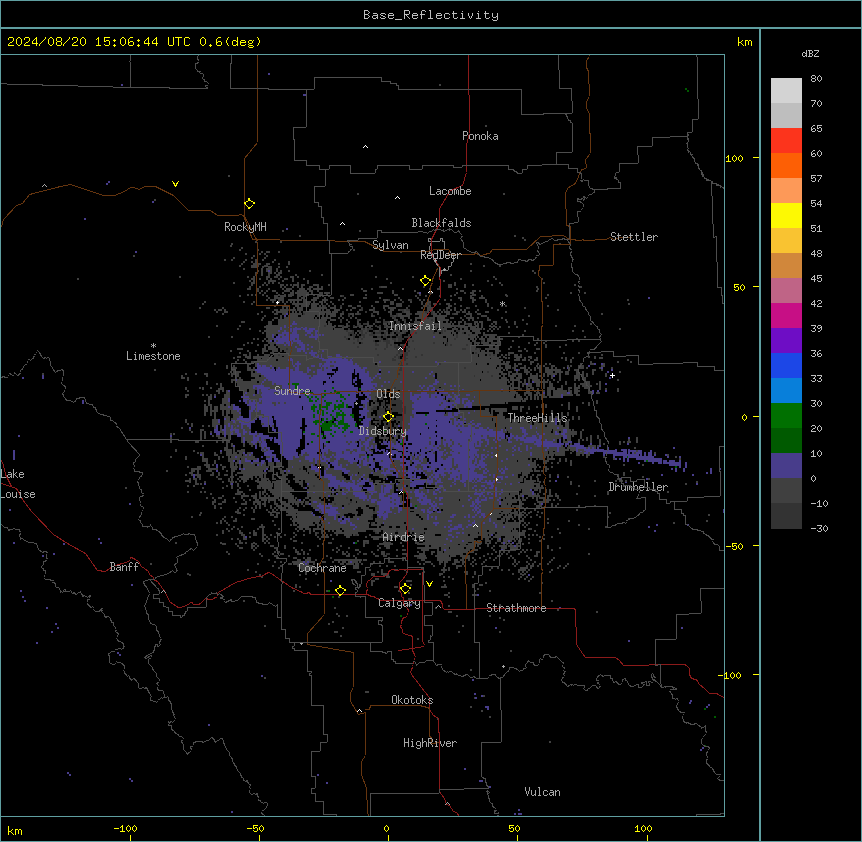Click the Stettler label

pos(634,237)
